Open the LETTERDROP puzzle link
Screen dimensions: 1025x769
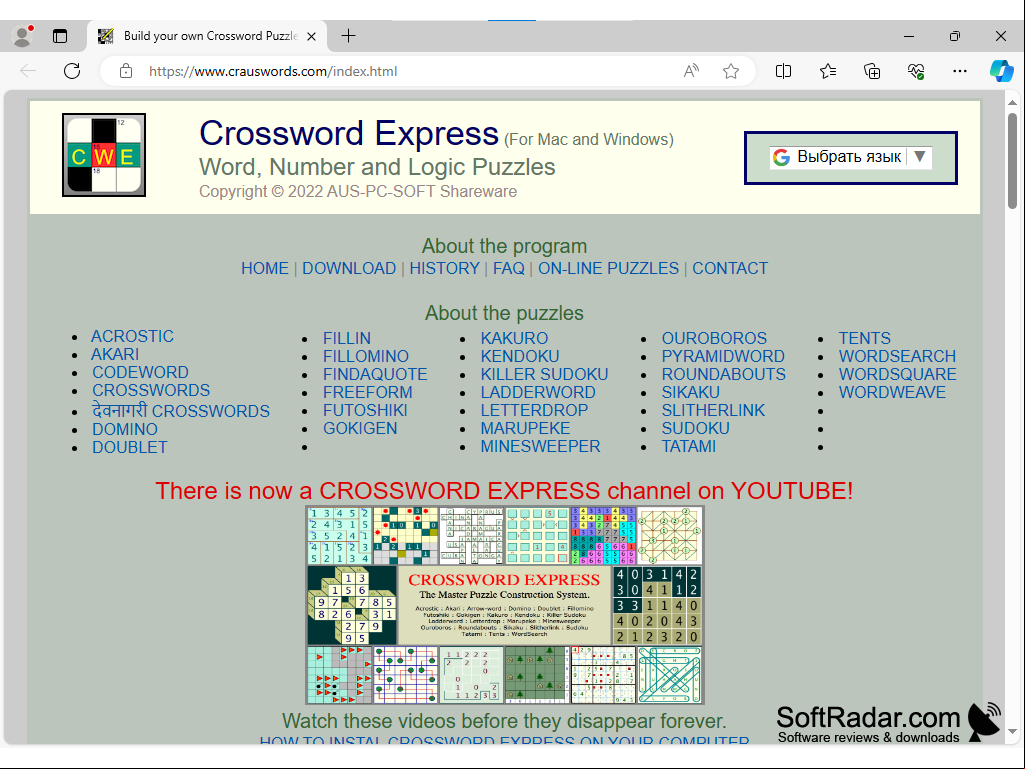coord(534,411)
